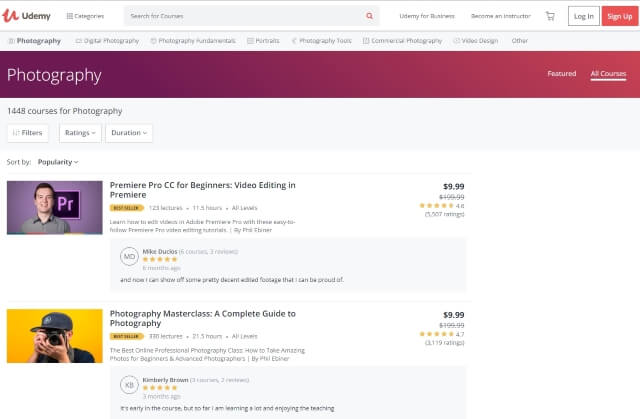Open Become an Instructor link
The width and height of the screenshot is (640, 419).
[501, 16]
